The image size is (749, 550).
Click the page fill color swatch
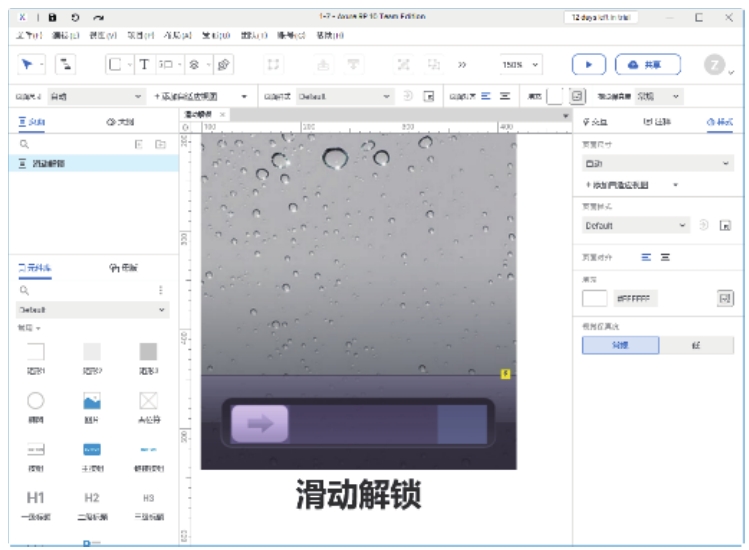click(595, 298)
